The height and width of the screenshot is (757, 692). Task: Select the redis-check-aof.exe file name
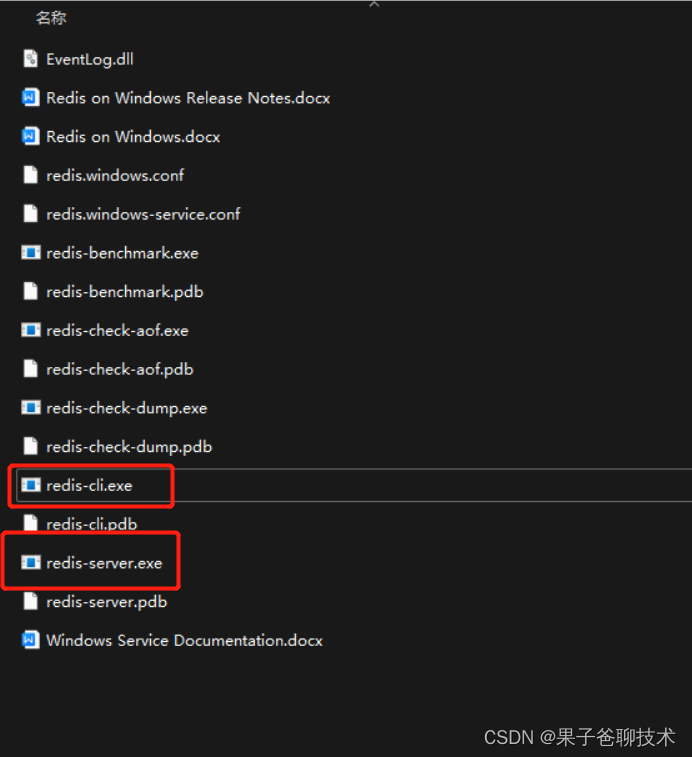click(117, 331)
